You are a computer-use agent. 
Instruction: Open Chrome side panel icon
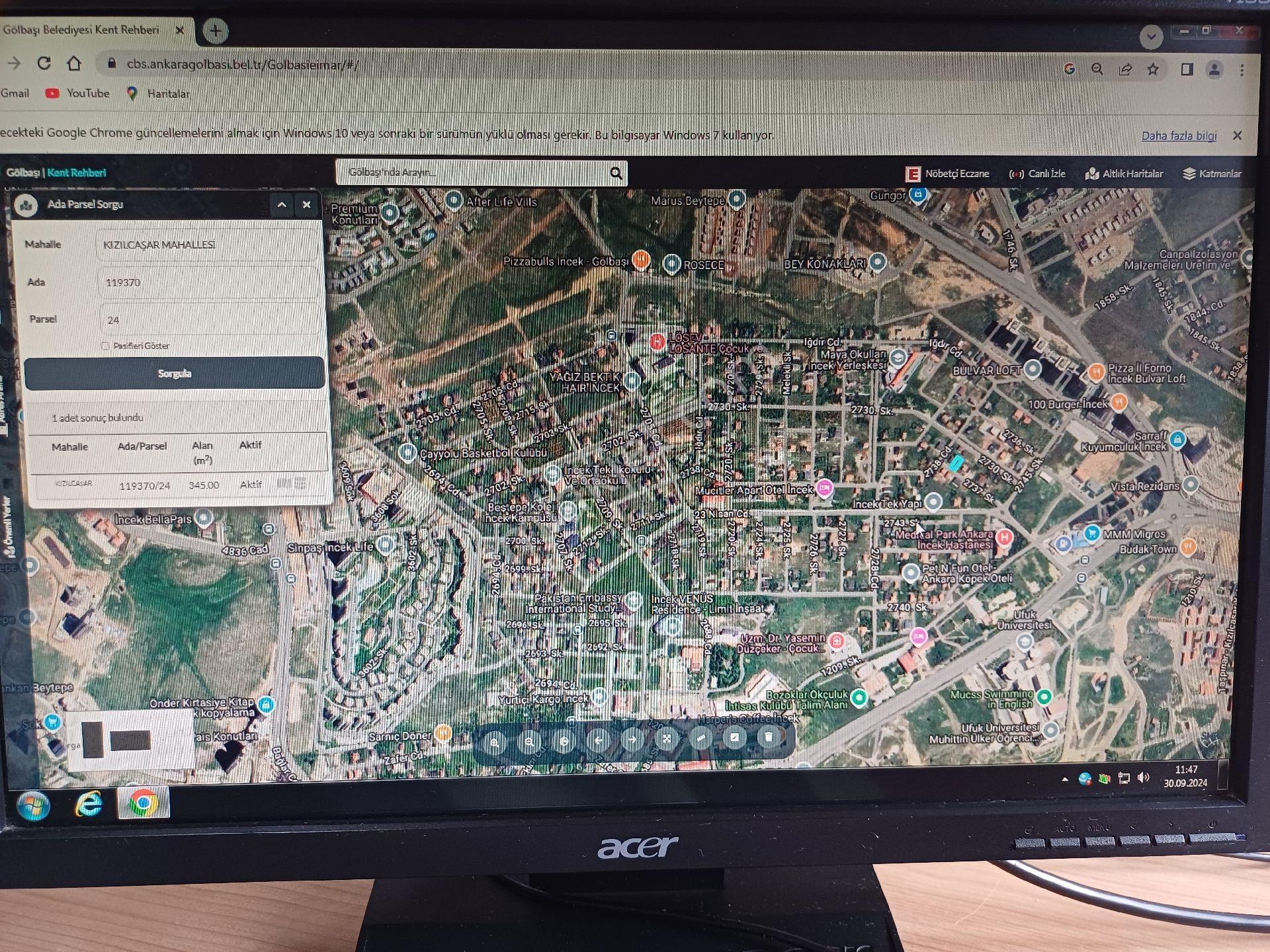1187,69
